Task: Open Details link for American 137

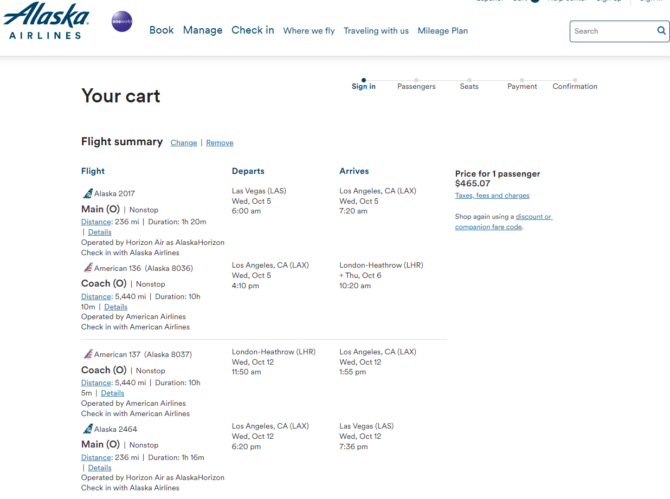Action: coord(112,393)
